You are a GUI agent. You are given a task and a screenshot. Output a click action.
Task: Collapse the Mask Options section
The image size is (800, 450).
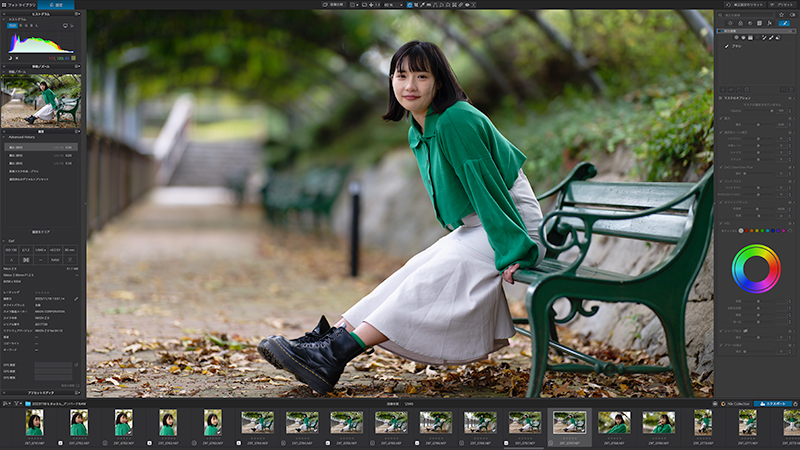[x=721, y=98]
